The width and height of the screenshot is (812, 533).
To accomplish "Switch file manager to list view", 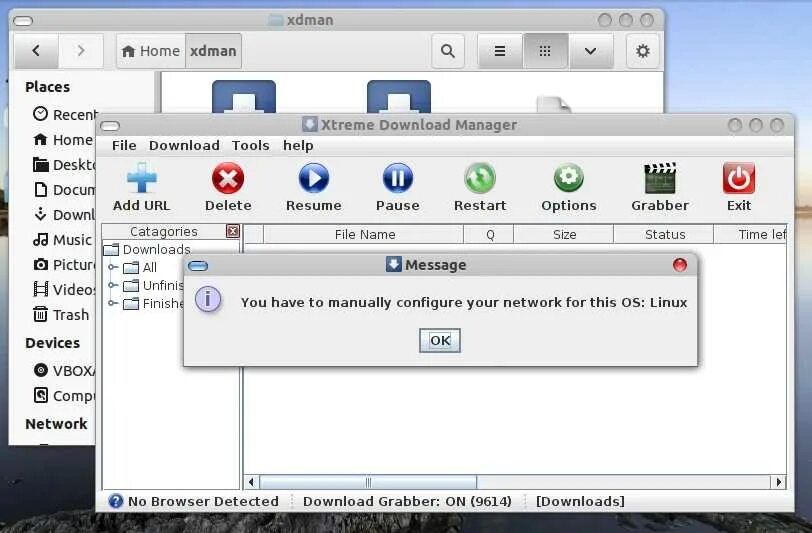I will [x=500, y=51].
